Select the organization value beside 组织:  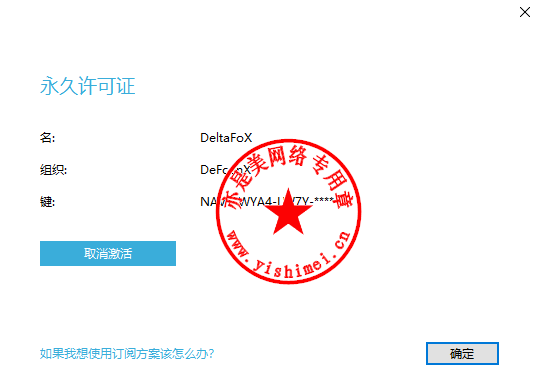pyautogui.click(x=226, y=170)
